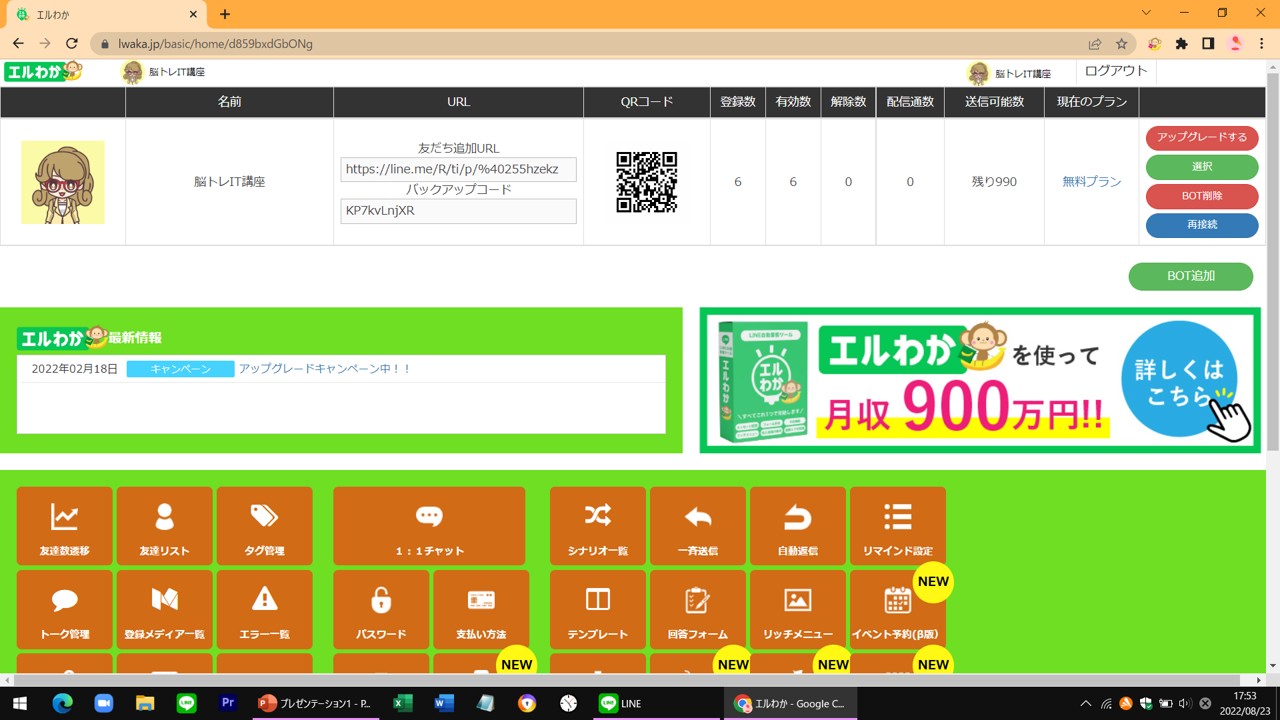Screen dimensions: 1280x720
Task: Go back with browser back arrow
Action: (x=18, y=44)
